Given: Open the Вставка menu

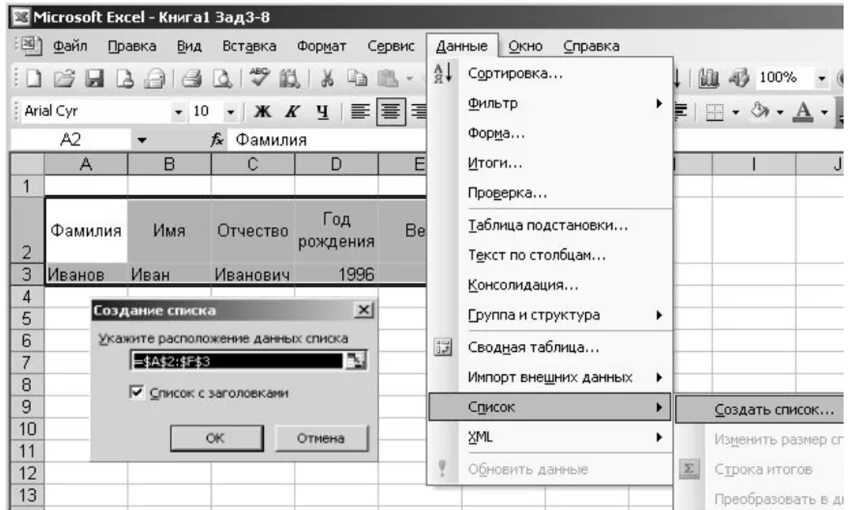Looking at the screenshot, I should click(249, 46).
